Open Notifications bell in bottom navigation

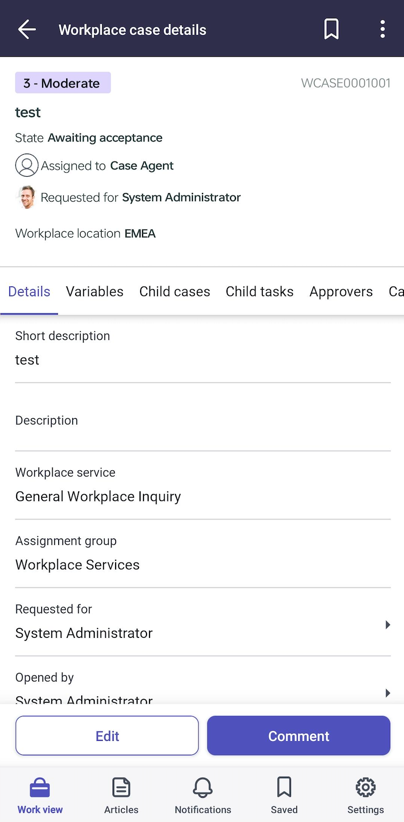pos(203,796)
